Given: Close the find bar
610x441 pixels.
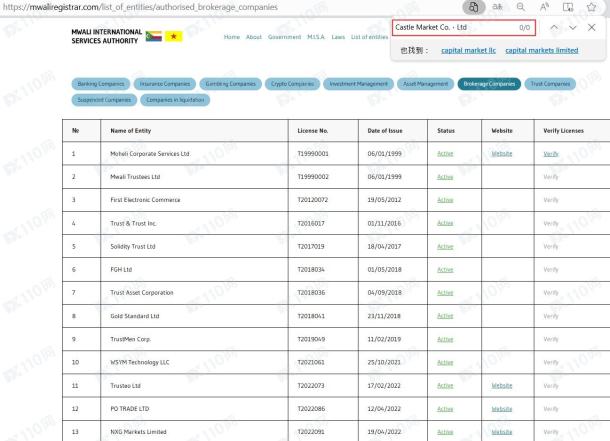Looking at the screenshot, I should point(592,27).
